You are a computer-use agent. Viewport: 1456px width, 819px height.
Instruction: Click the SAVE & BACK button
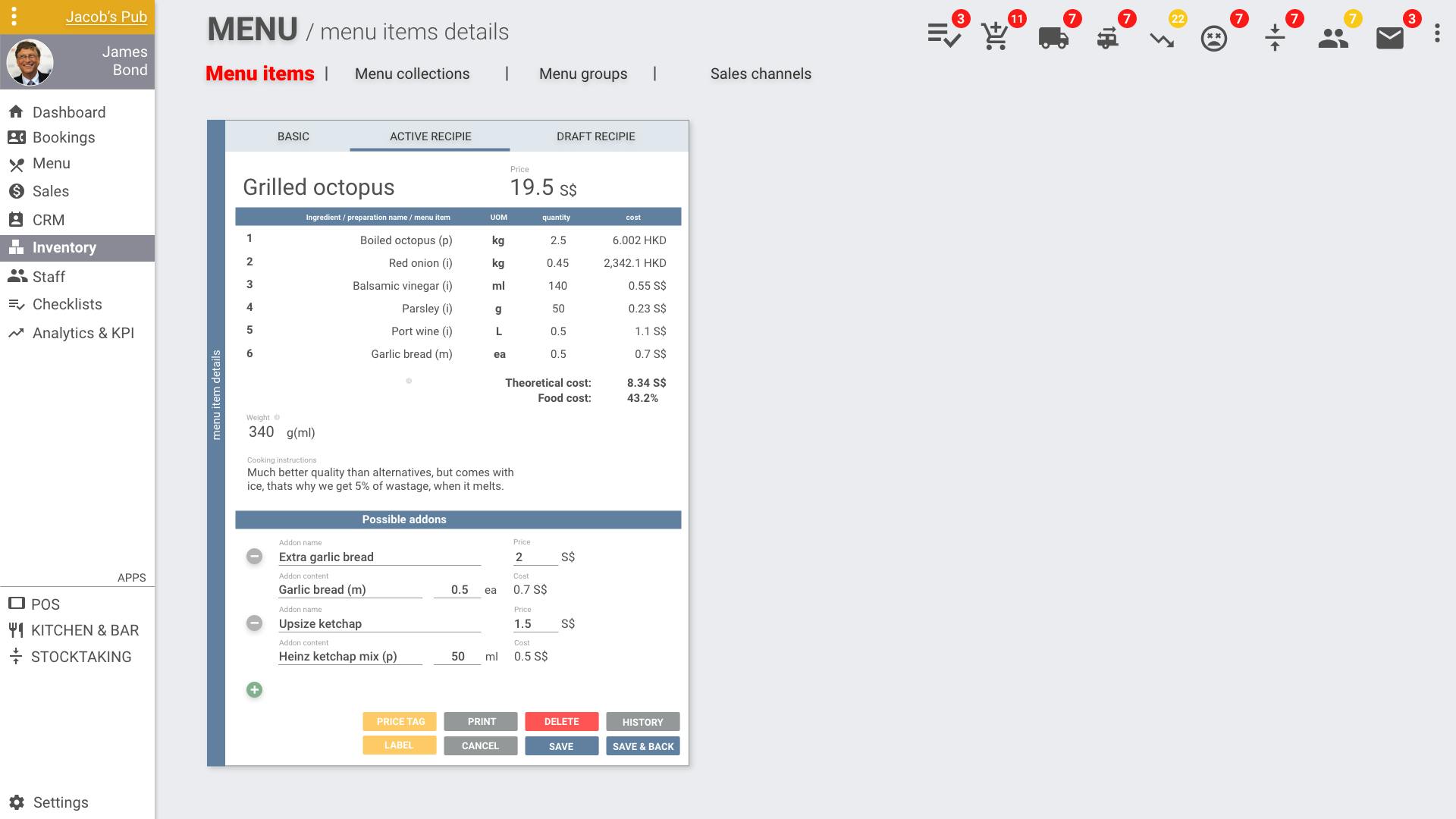point(642,746)
